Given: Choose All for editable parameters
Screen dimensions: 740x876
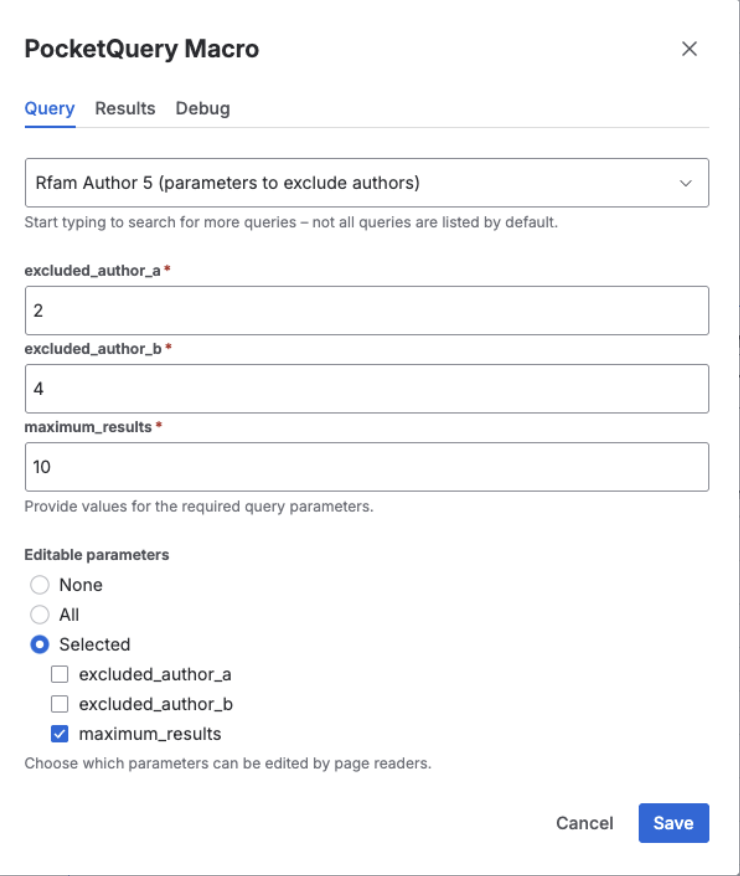Looking at the screenshot, I should click(x=38, y=614).
